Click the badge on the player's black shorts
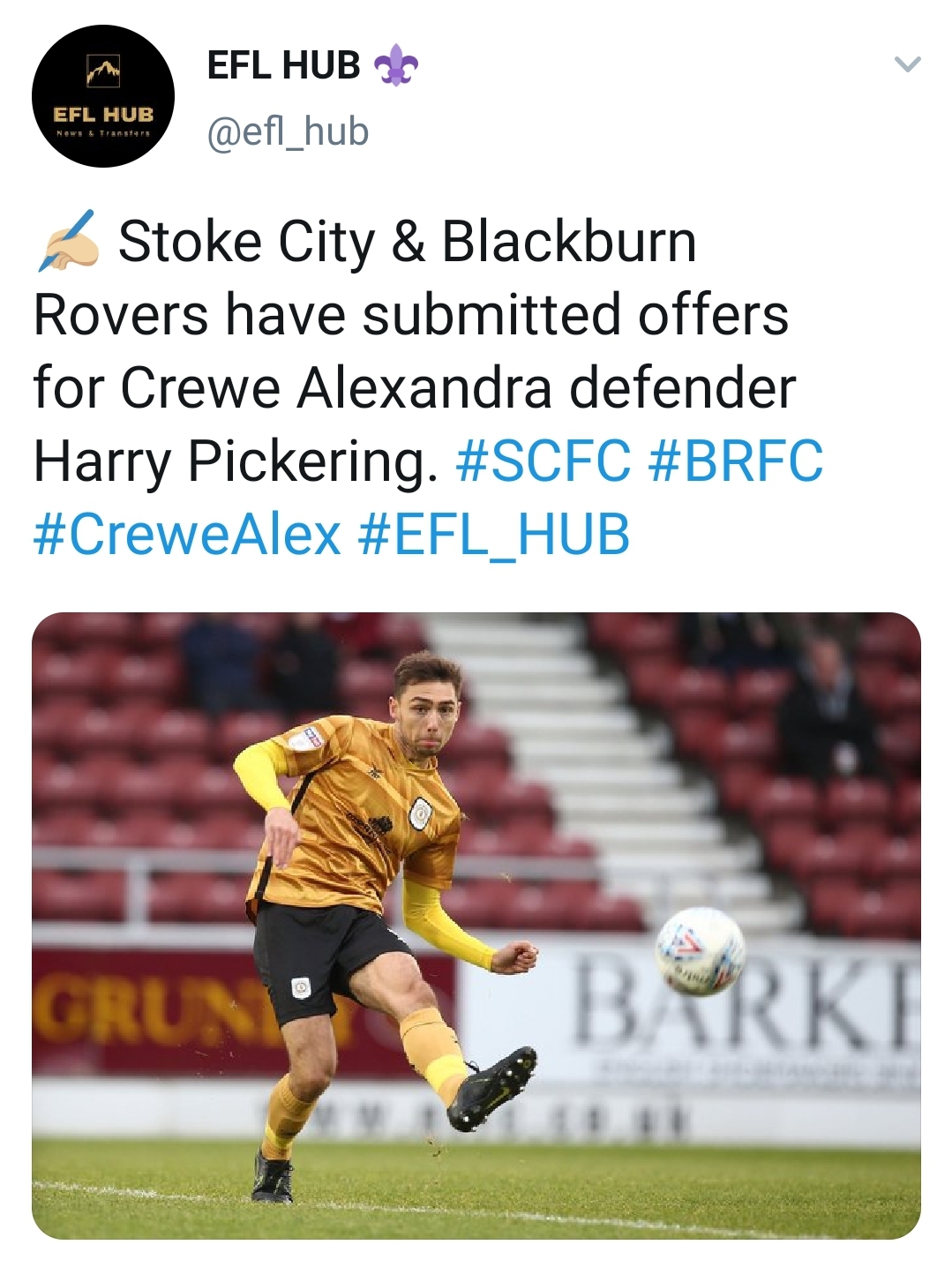This screenshot has width=952, height=1267. point(301,986)
